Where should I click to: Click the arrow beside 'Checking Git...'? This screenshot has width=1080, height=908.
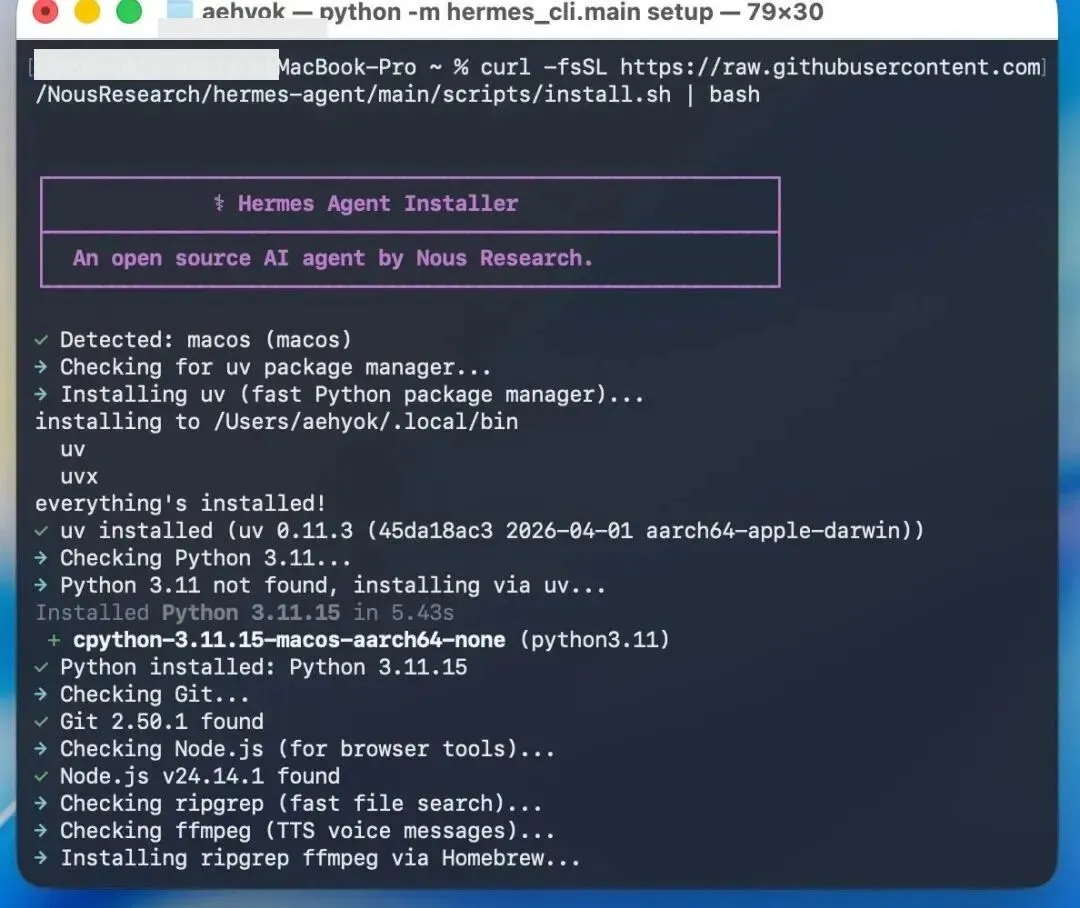tap(41, 694)
